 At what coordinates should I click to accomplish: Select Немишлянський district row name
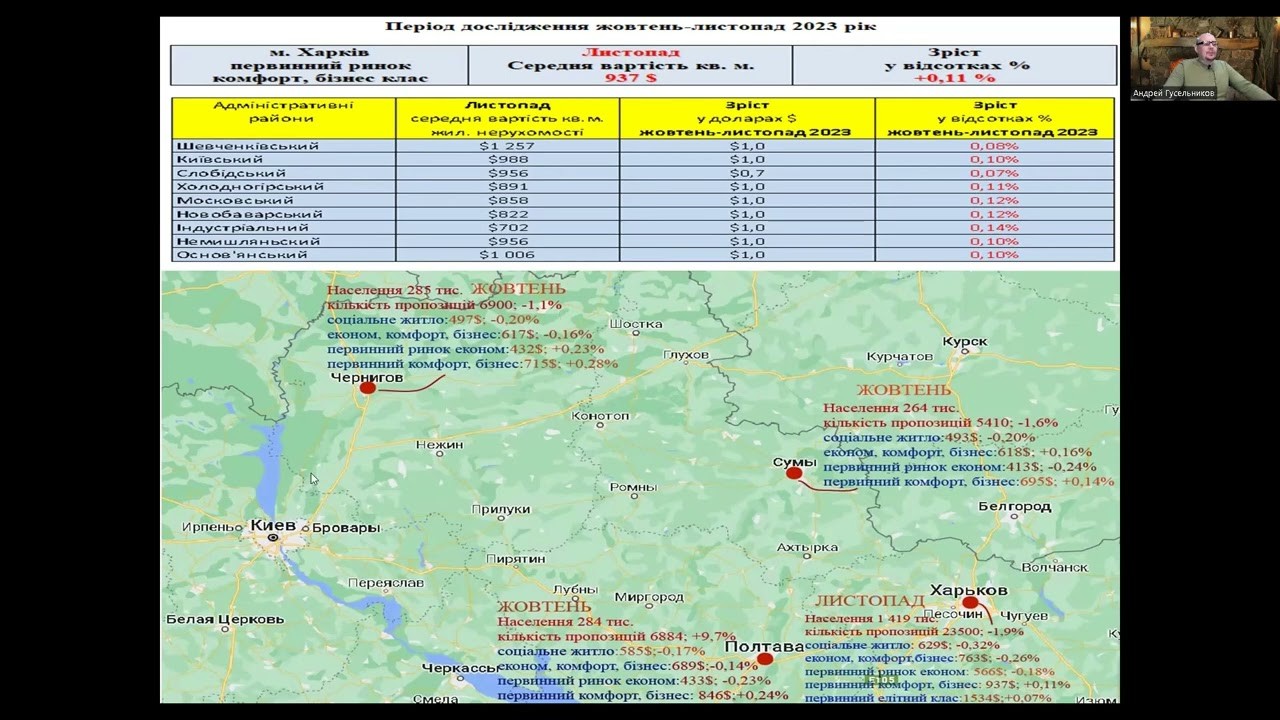tap(249, 241)
